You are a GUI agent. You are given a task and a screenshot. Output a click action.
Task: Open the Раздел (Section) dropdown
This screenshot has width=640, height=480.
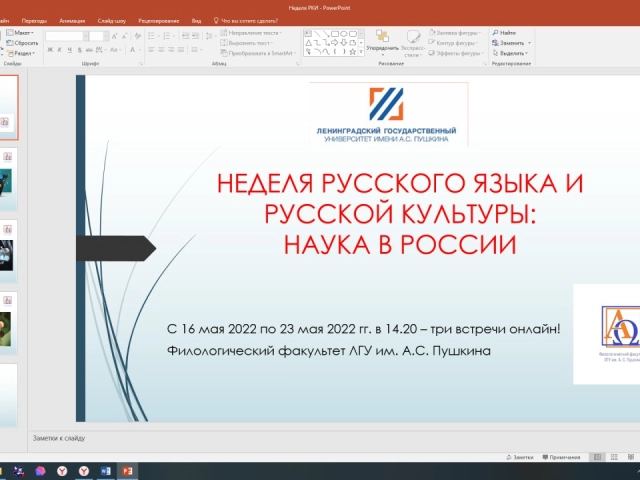tap(21, 53)
